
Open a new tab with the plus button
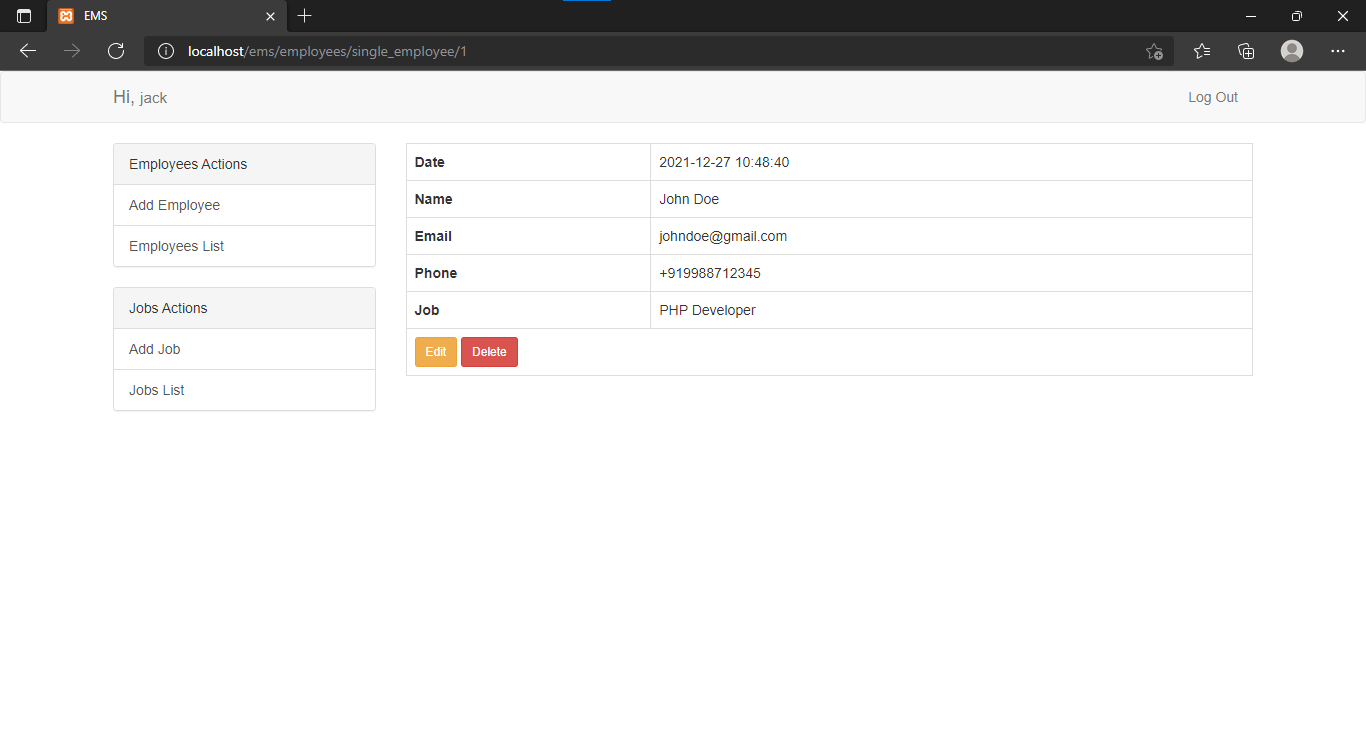(x=304, y=16)
